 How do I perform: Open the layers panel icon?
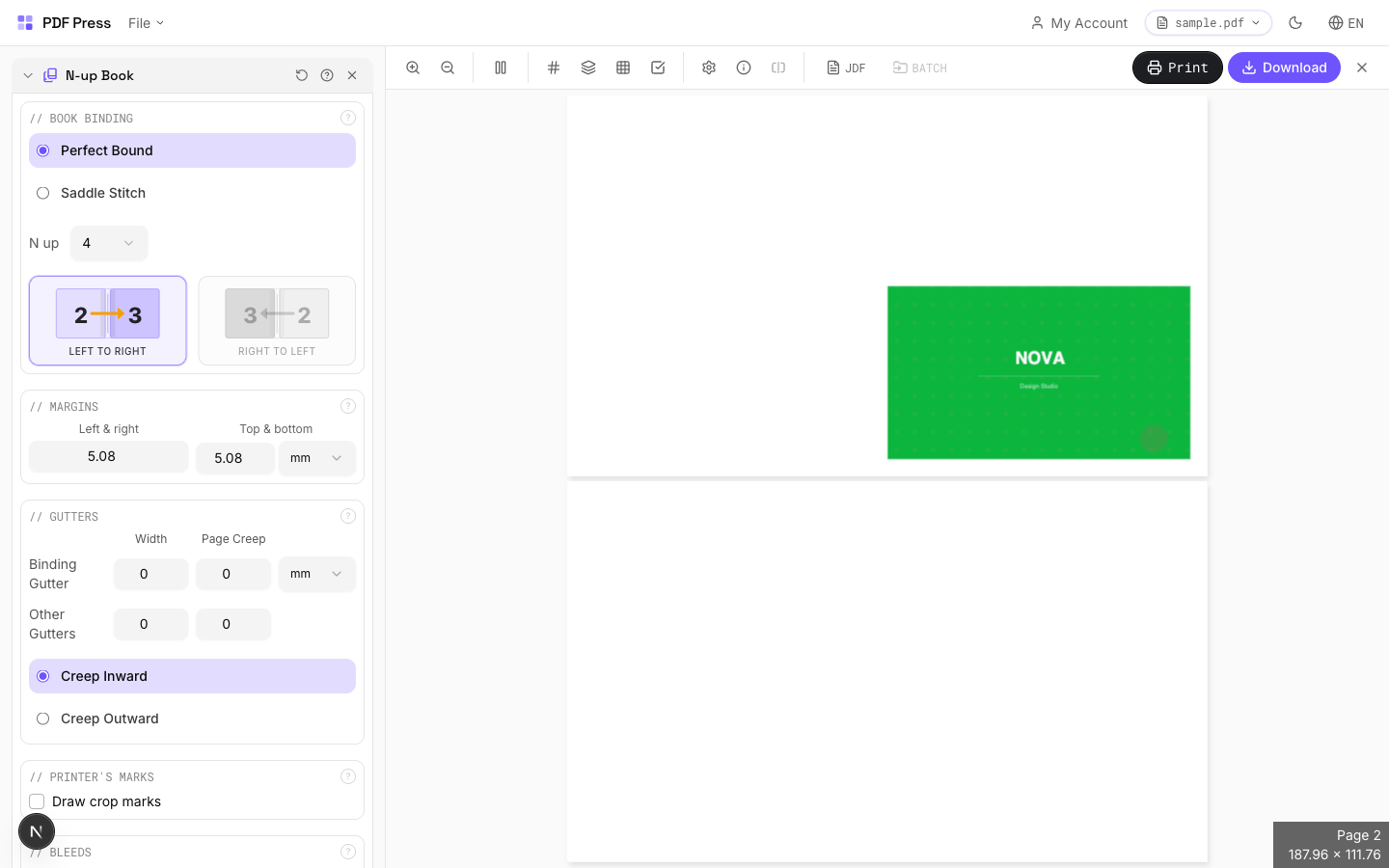[588, 68]
